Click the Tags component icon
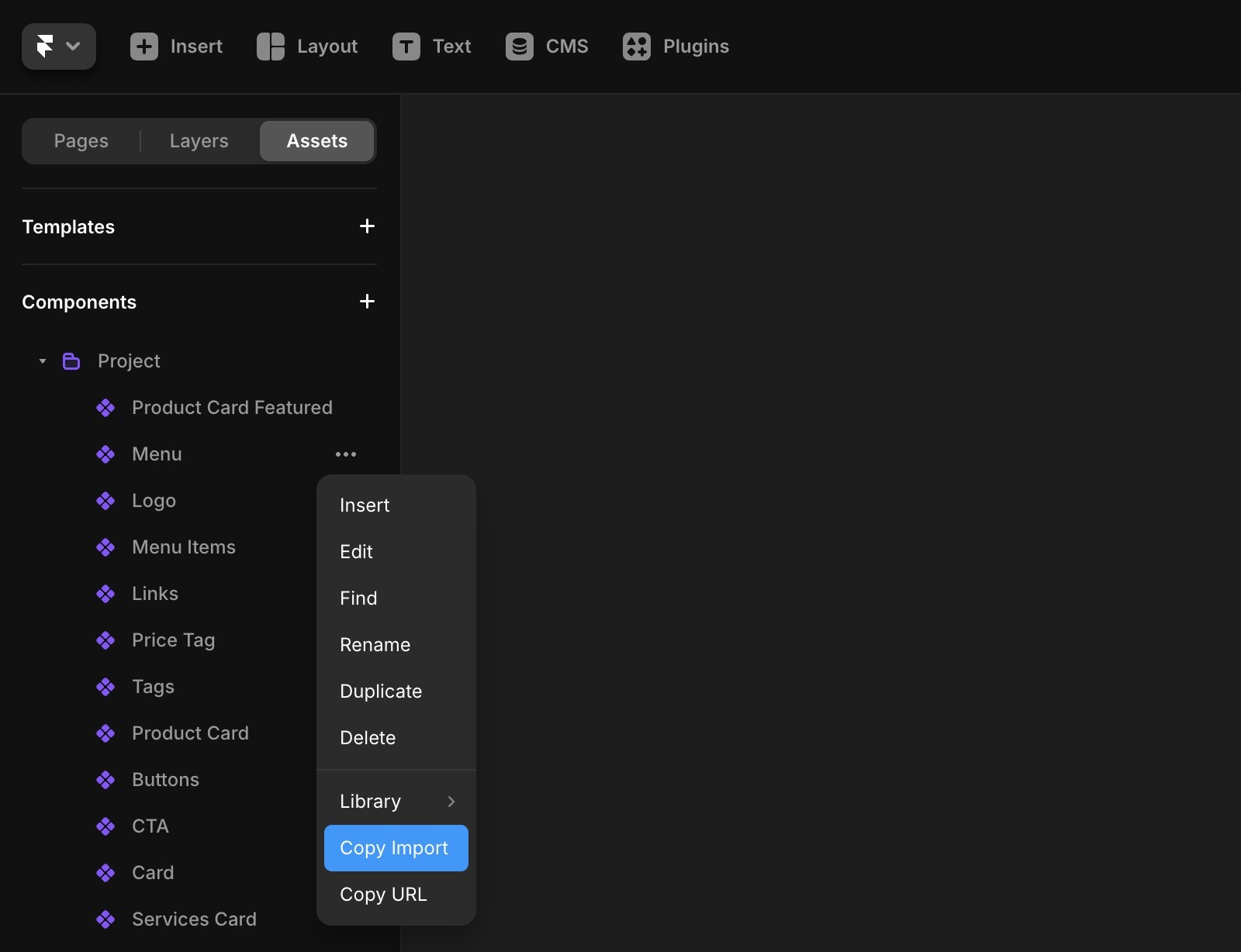The width and height of the screenshot is (1241, 952). point(105,687)
